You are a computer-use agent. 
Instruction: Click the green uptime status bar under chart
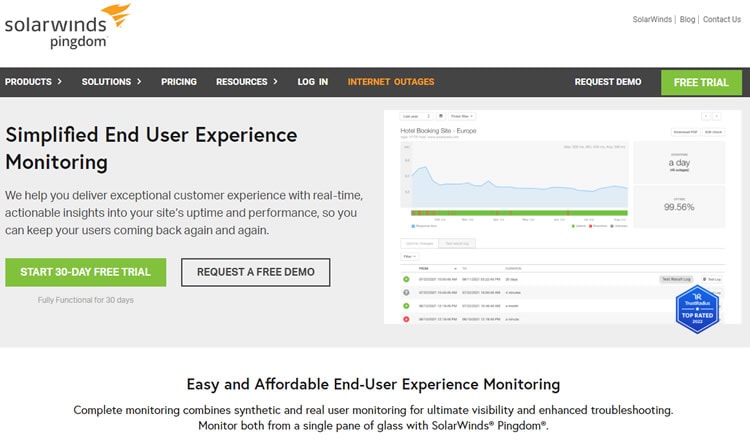[519, 213]
